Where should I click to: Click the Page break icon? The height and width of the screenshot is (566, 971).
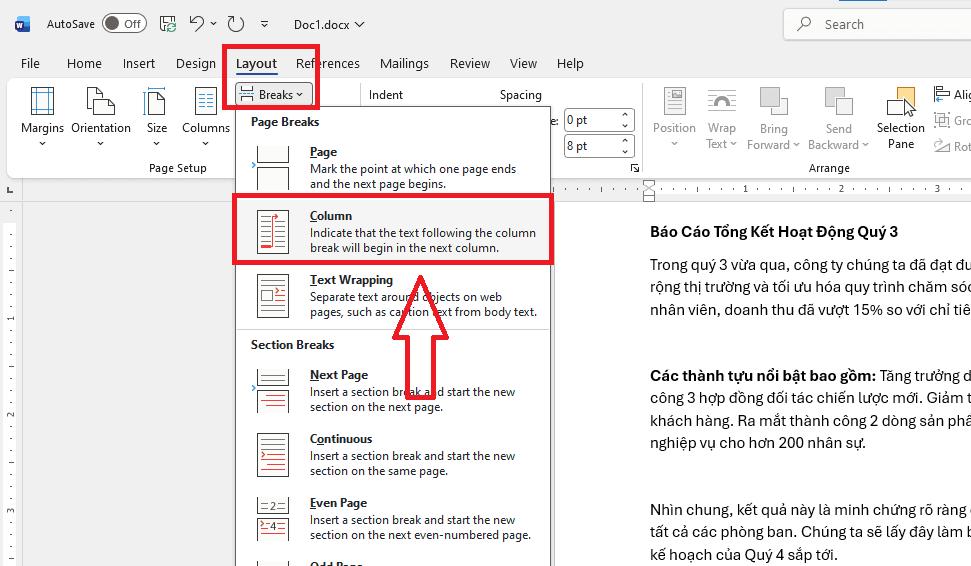(x=273, y=168)
